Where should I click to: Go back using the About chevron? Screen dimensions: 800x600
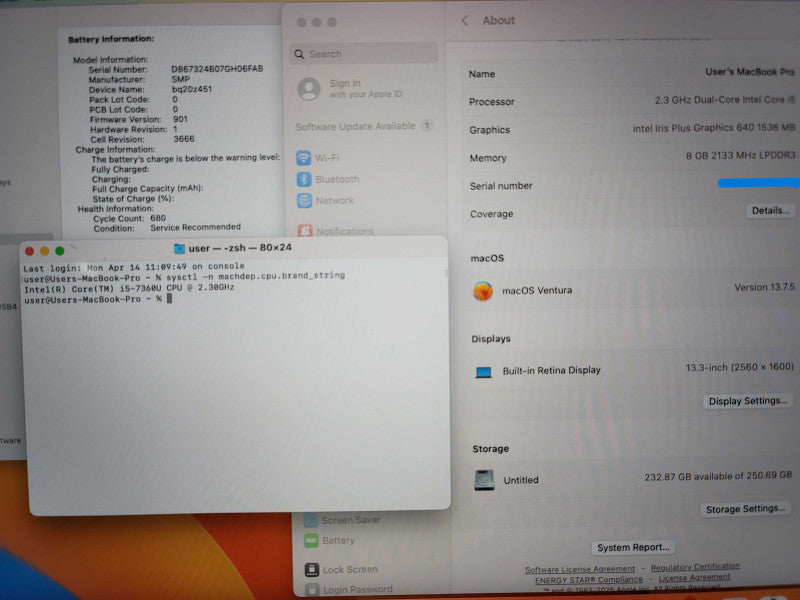click(x=464, y=20)
